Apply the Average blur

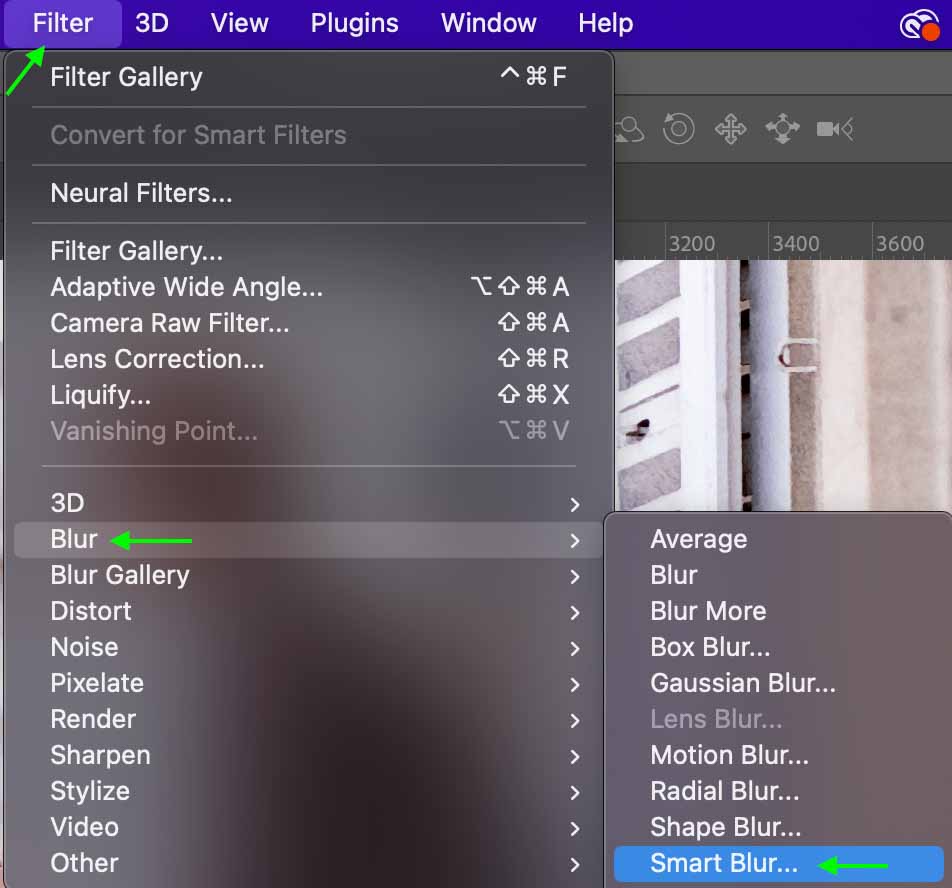(779, 540)
